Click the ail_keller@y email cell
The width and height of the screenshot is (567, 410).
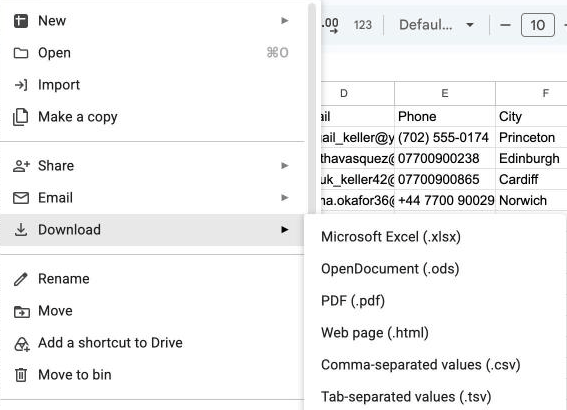(358, 137)
